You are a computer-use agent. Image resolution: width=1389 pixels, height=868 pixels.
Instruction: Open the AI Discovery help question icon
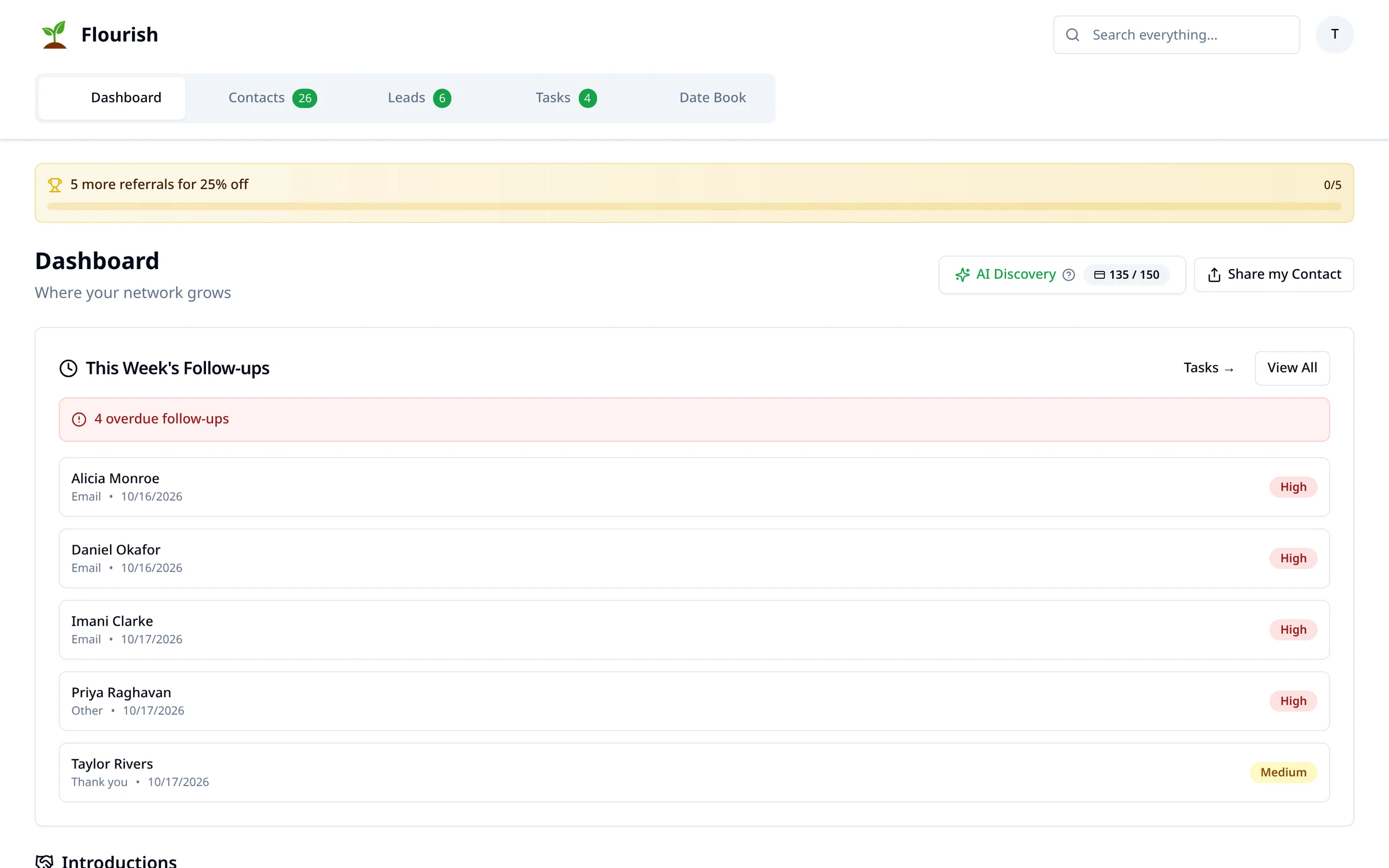1069,275
